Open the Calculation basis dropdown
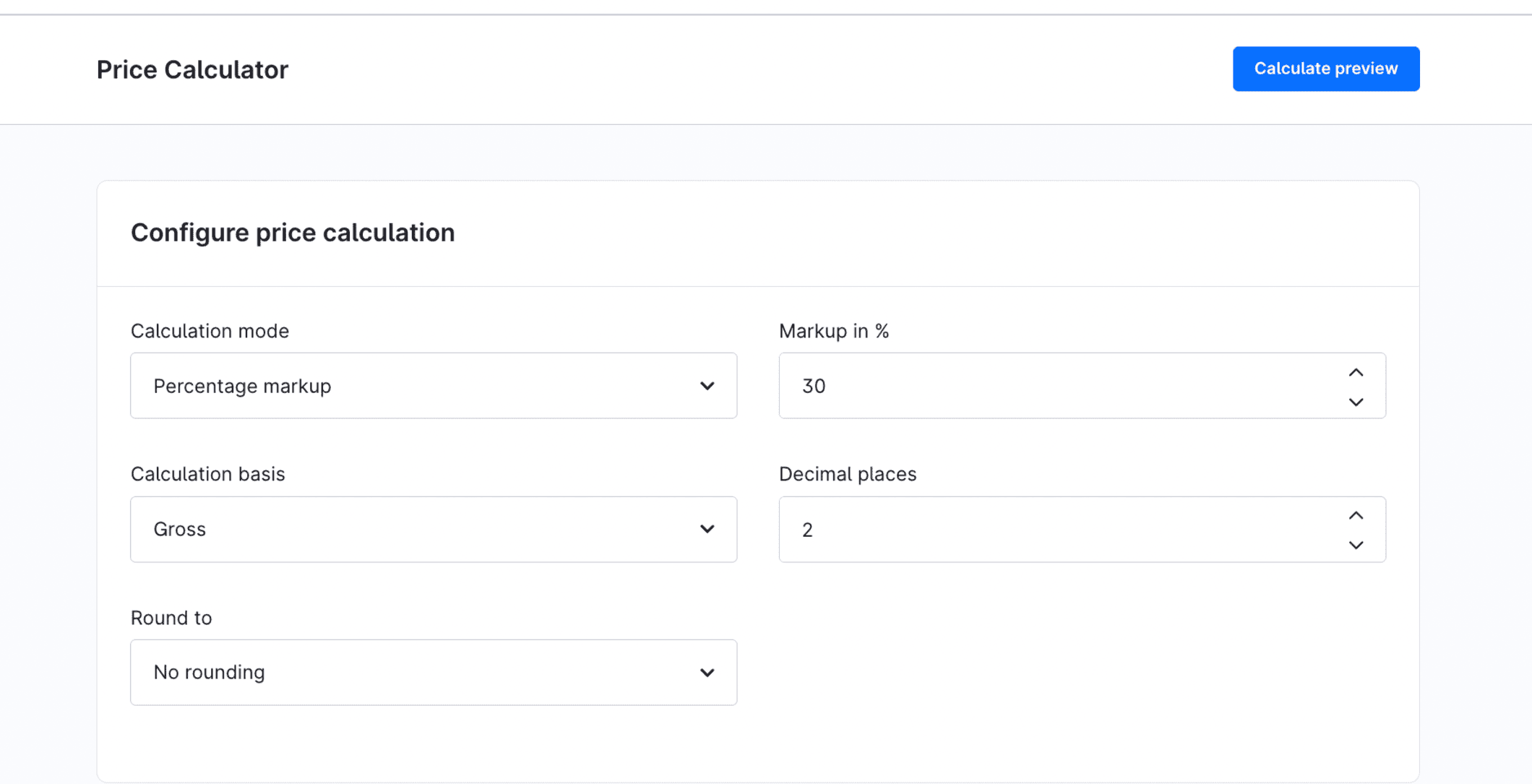 (x=434, y=529)
